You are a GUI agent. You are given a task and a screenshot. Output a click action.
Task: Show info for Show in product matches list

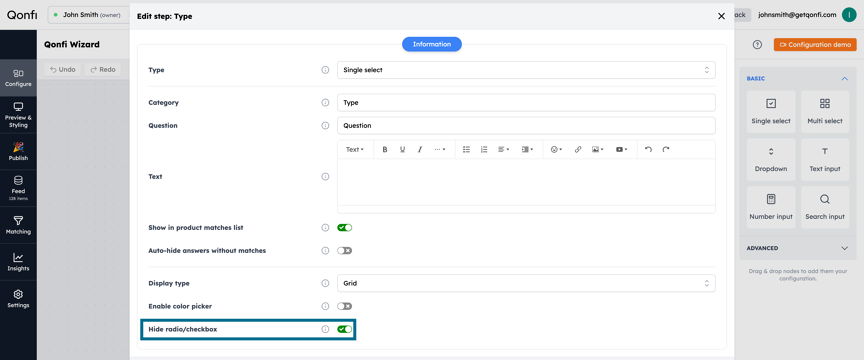click(x=325, y=228)
